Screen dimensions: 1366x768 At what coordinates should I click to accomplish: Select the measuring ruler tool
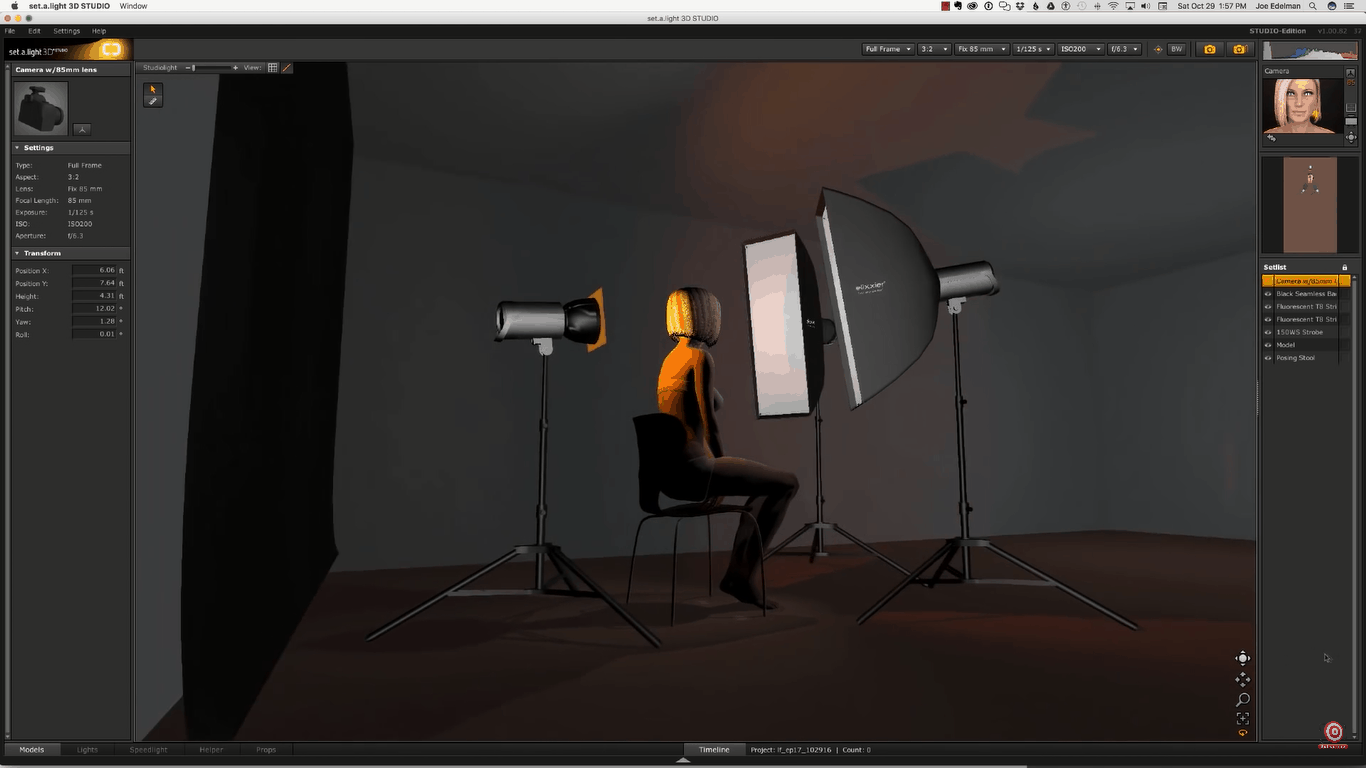(153, 101)
